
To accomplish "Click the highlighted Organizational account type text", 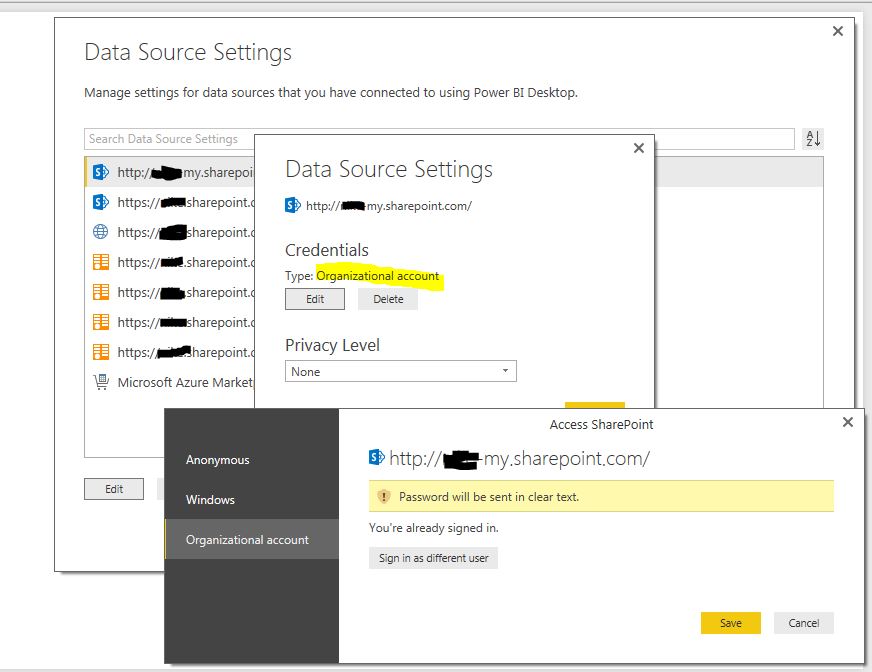I will pyautogui.click(x=378, y=276).
